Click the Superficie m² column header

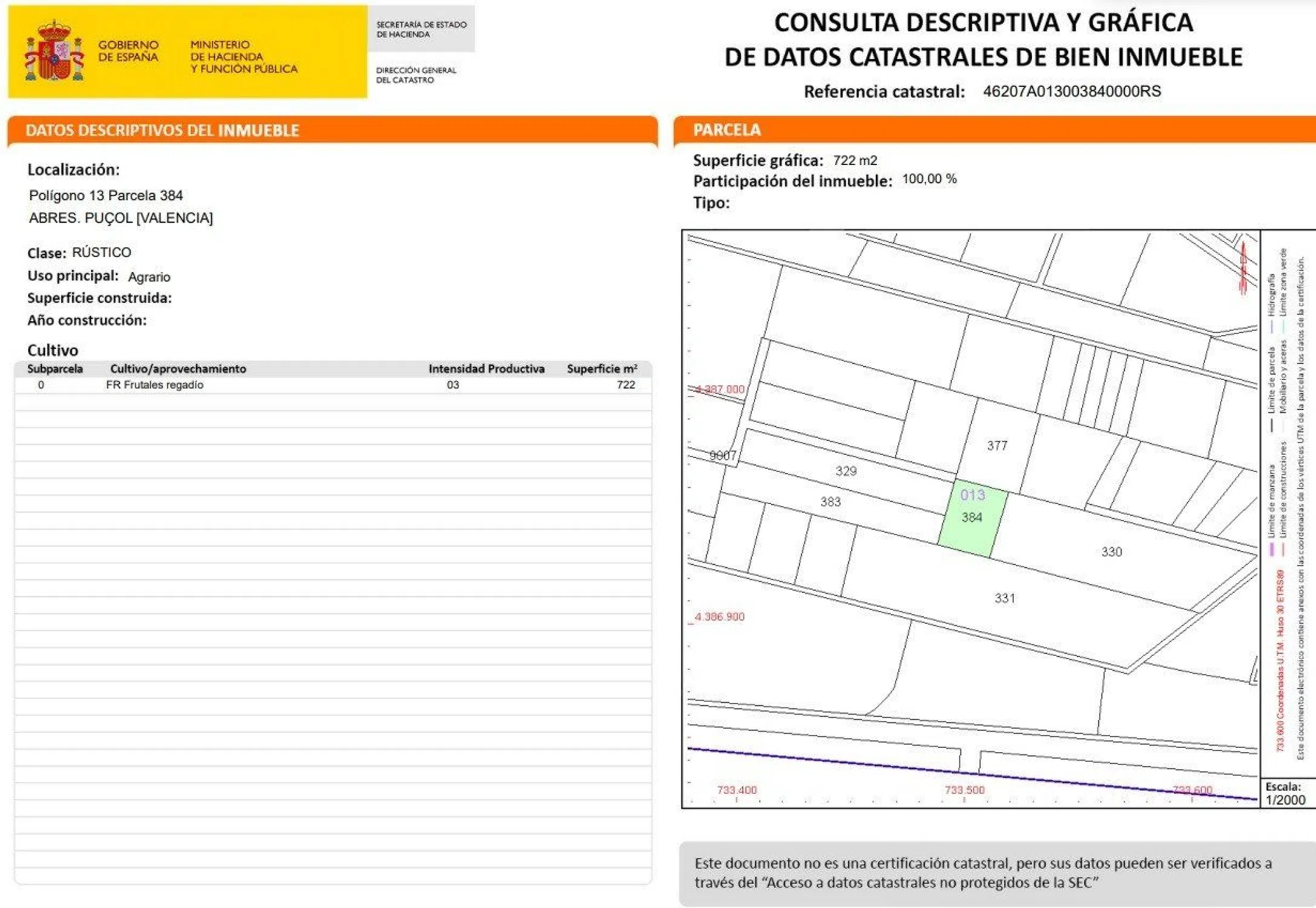601,369
